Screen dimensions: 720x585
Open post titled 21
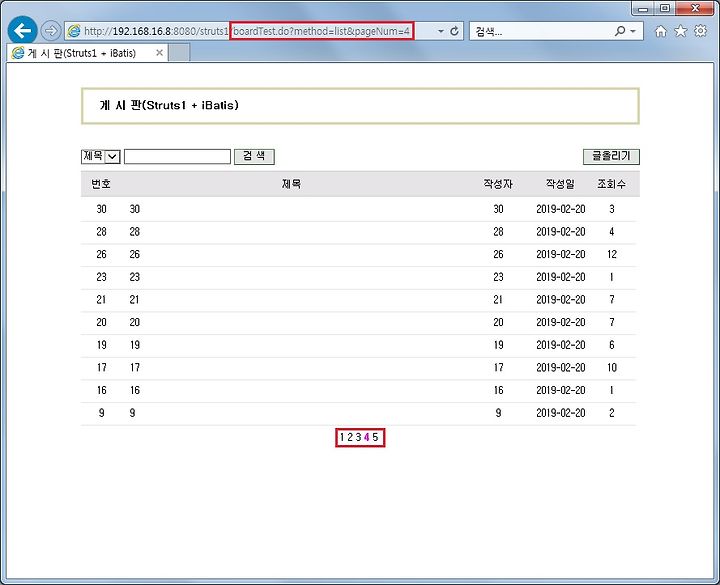(x=134, y=299)
